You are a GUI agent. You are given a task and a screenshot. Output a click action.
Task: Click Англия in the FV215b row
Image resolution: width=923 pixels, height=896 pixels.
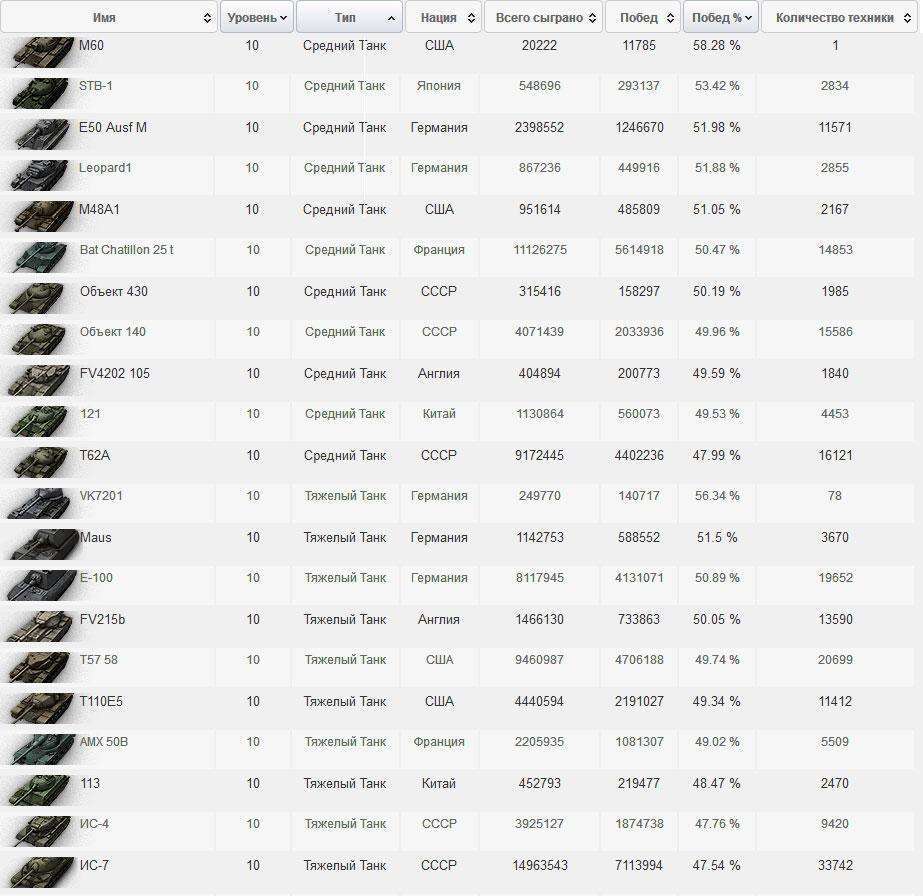(439, 619)
